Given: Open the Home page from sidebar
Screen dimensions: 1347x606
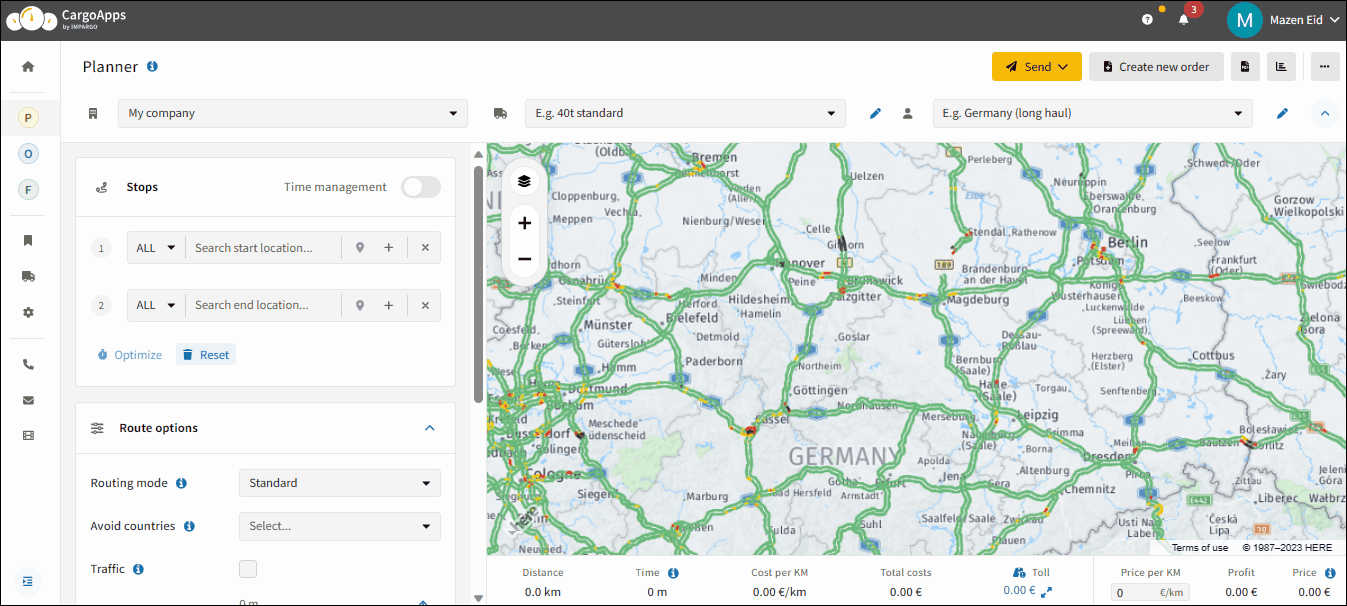Looking at the screenshot, I should click(28, 67).
